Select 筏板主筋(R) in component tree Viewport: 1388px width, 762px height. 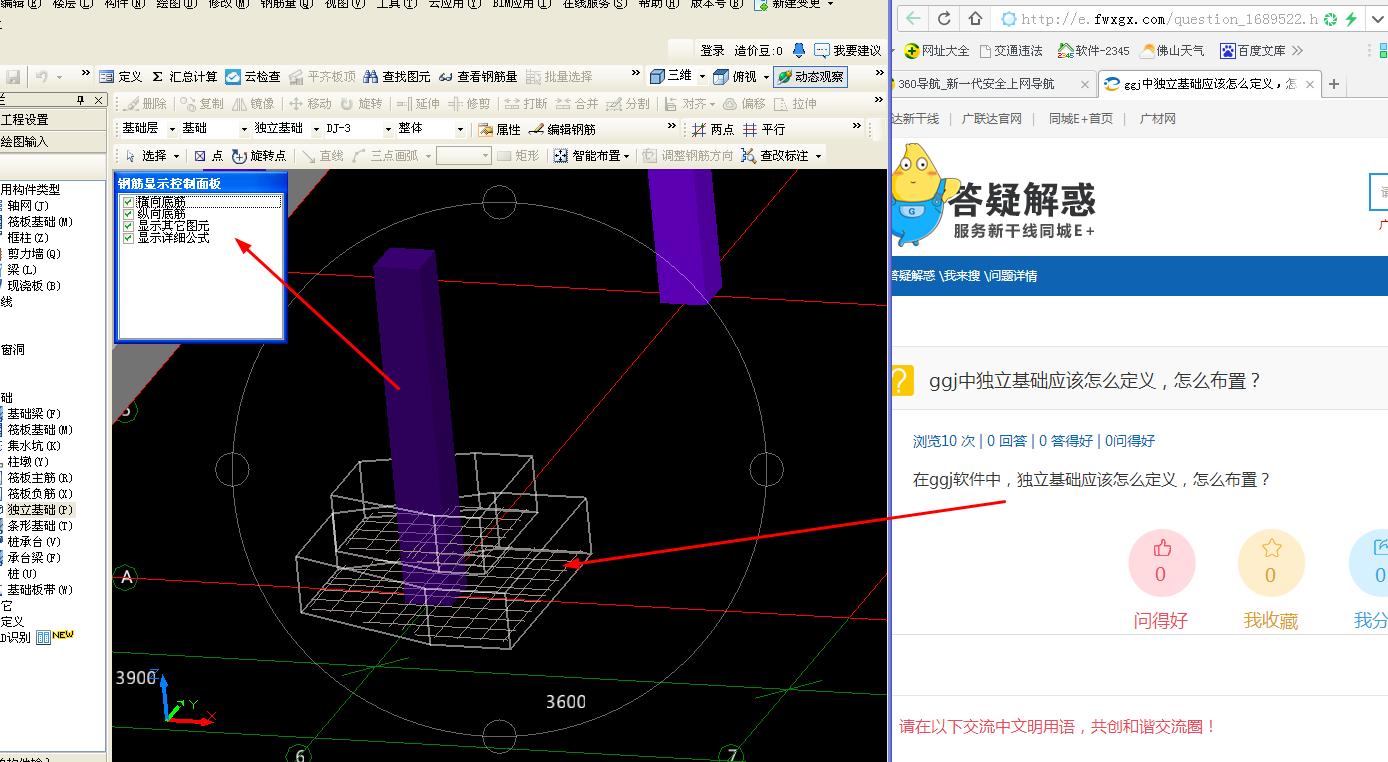tap(38, 477)
